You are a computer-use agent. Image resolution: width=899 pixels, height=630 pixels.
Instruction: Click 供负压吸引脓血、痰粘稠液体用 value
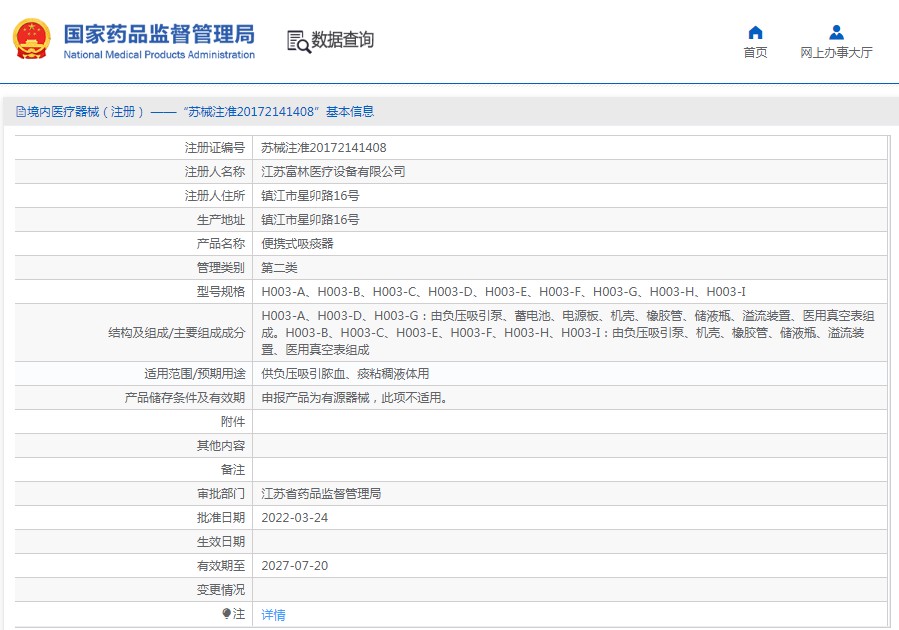coord(345,374)
